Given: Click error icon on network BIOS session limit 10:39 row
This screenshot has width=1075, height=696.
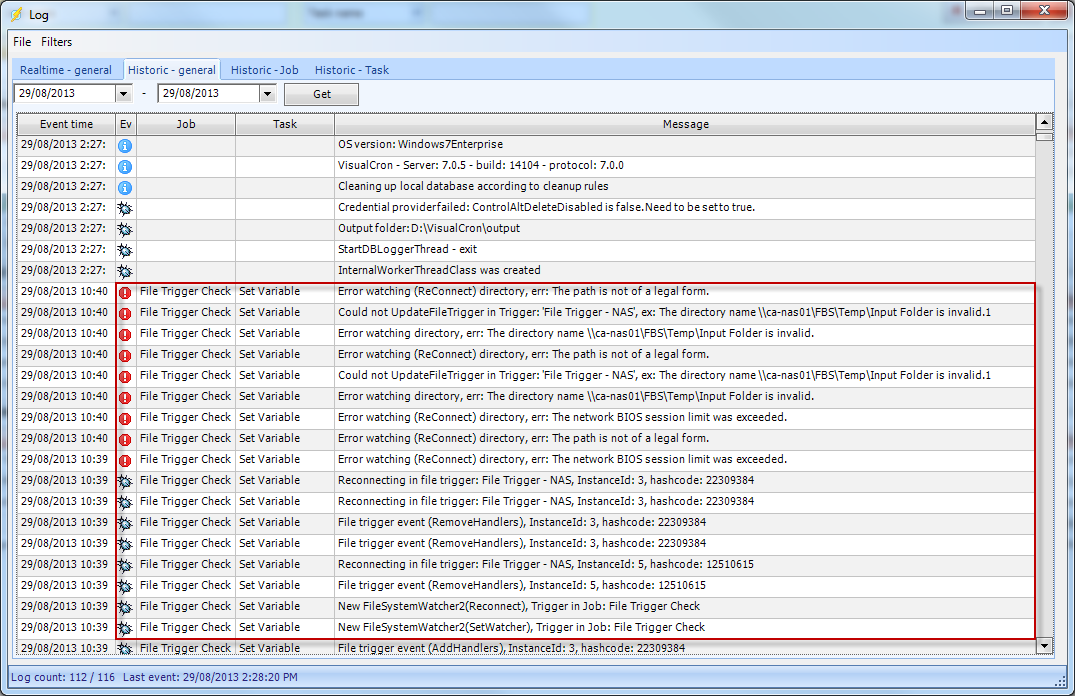Looking at the screenshot, I should pyautogui.click(x=125, y=460).
